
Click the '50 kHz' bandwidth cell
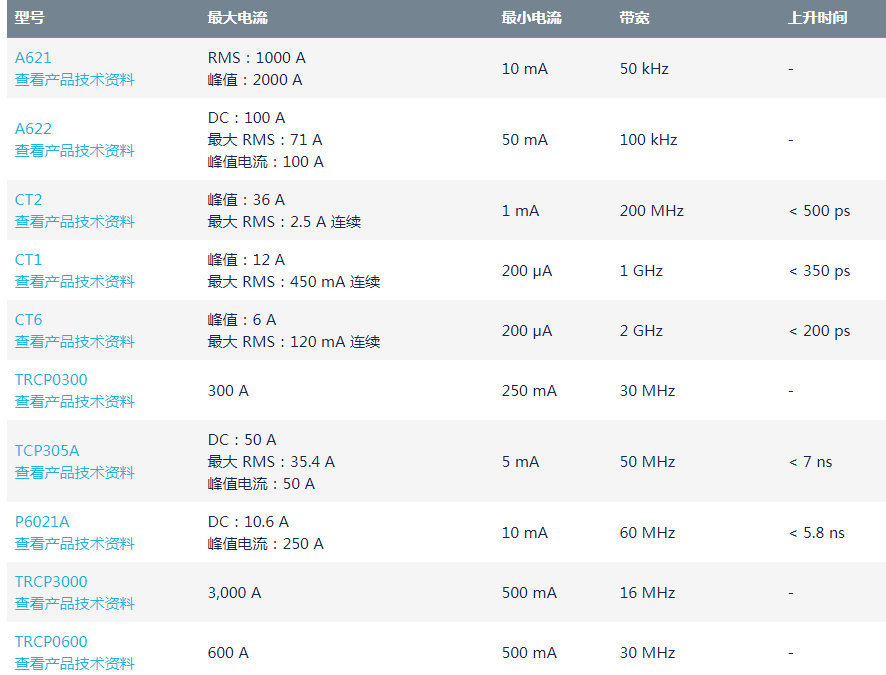pyautogui.click(x=644, y=69)
